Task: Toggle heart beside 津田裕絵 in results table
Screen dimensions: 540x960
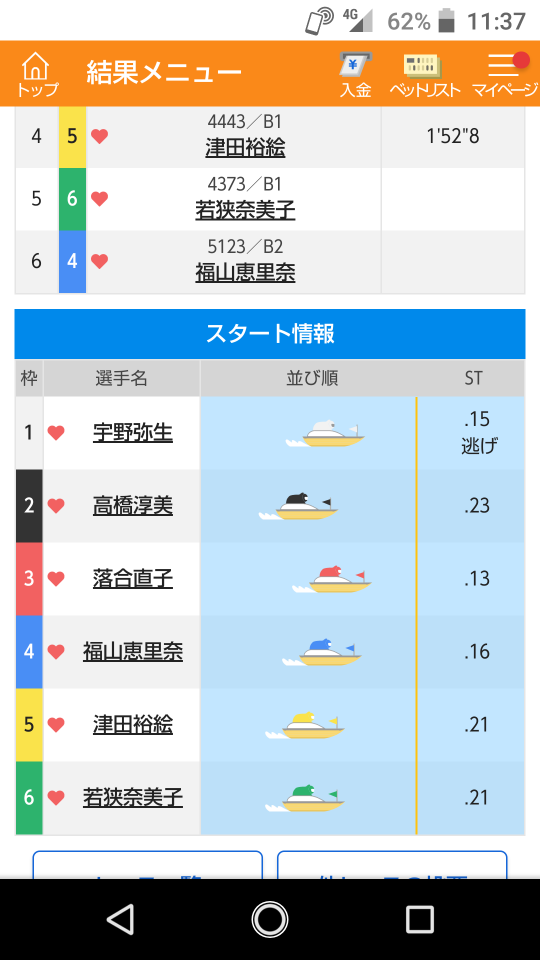Action: pos(100,137)
